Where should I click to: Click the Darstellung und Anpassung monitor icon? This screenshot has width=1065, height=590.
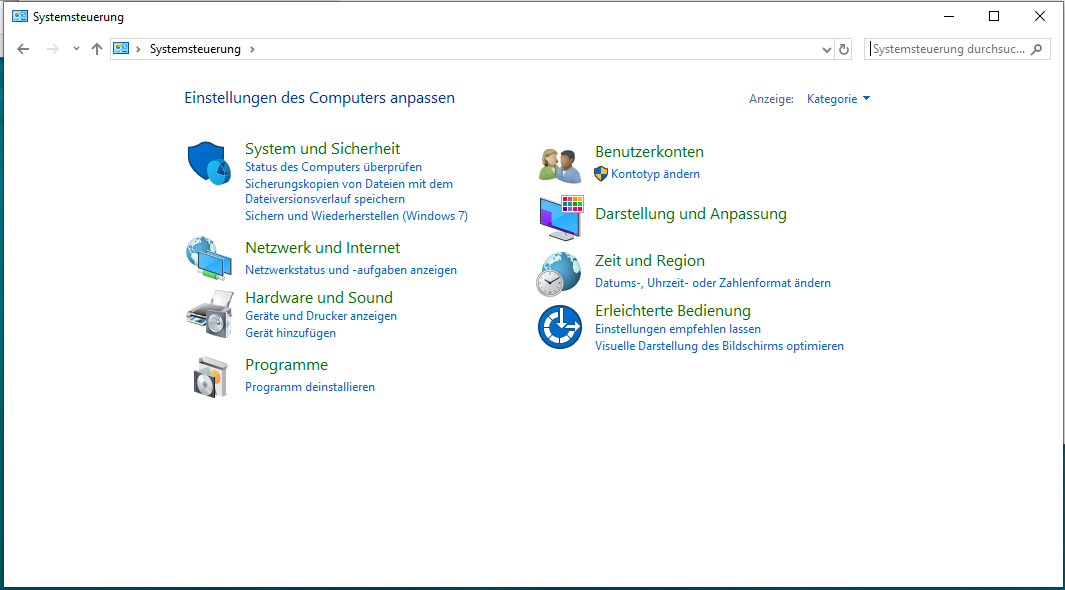tap(560, 217)
